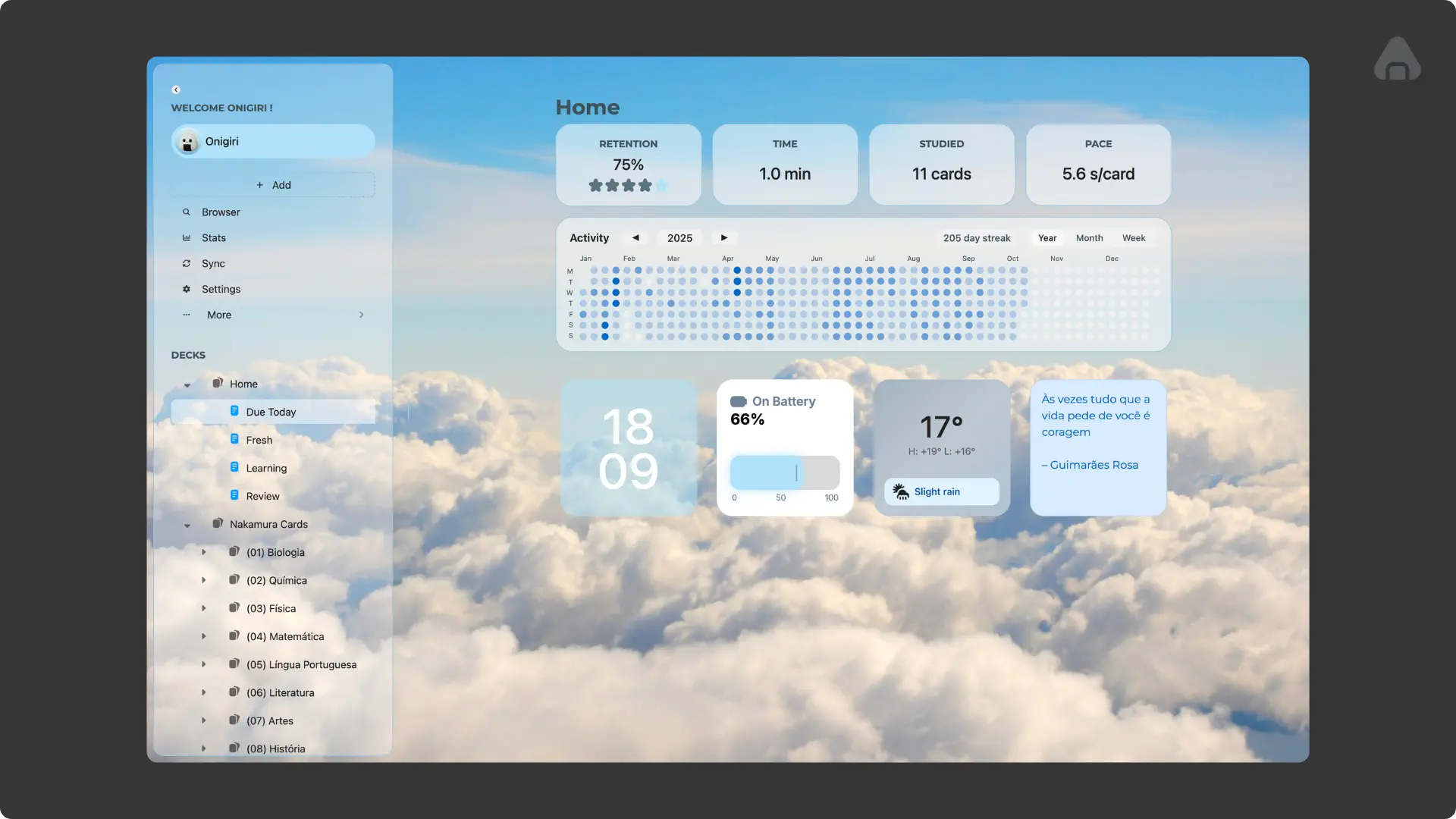Switch activity view to Year
1456x819 pixels.
[x=1047, y=238]
